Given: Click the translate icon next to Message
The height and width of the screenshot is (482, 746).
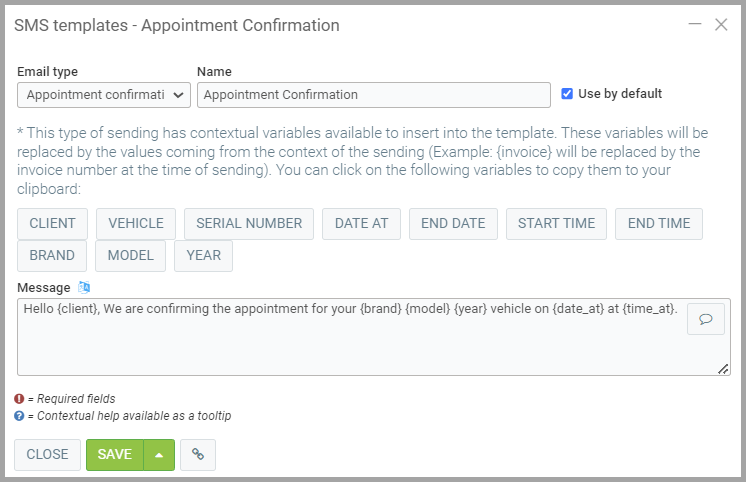Looking at the screenshot, I should pos(84,288).
